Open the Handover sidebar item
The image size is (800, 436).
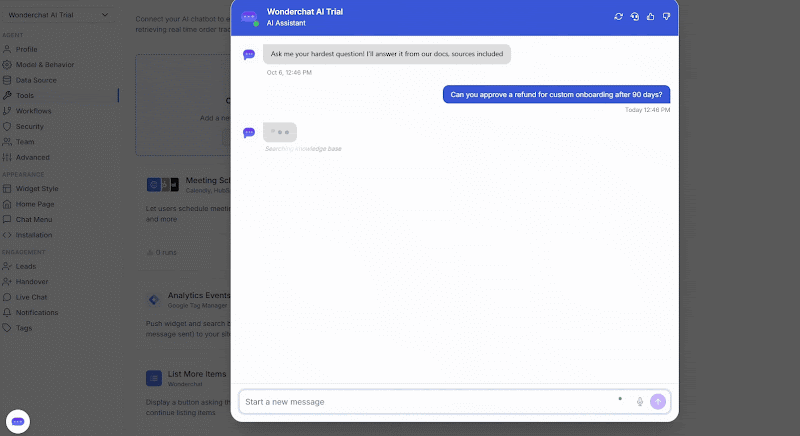[32, 281]
